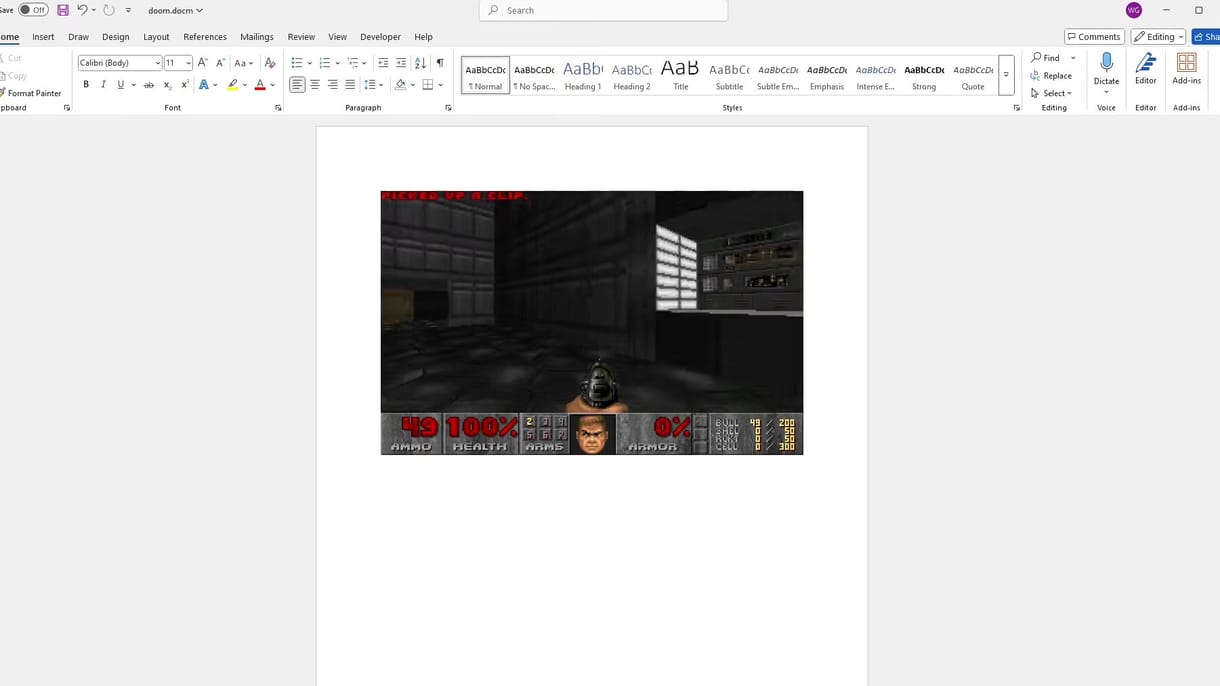Open the Help tab
Screen dimensions: 1220x686
tap(424, 37)
